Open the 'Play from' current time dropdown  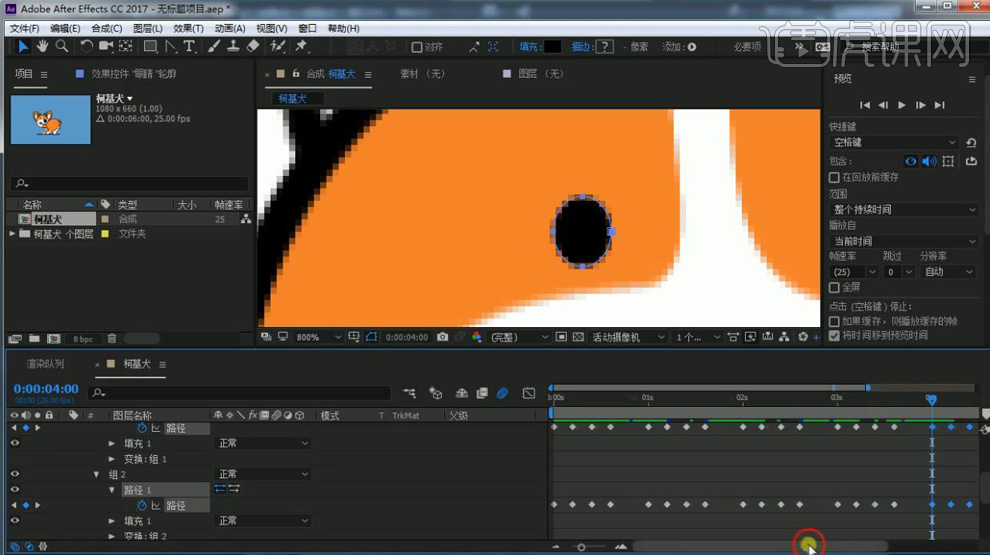[904, 241]
